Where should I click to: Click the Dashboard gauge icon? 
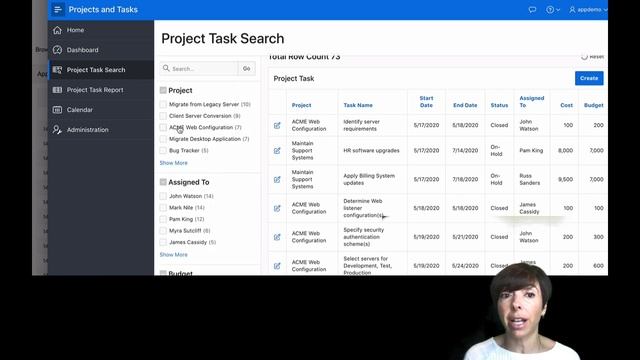pos(58,50)
